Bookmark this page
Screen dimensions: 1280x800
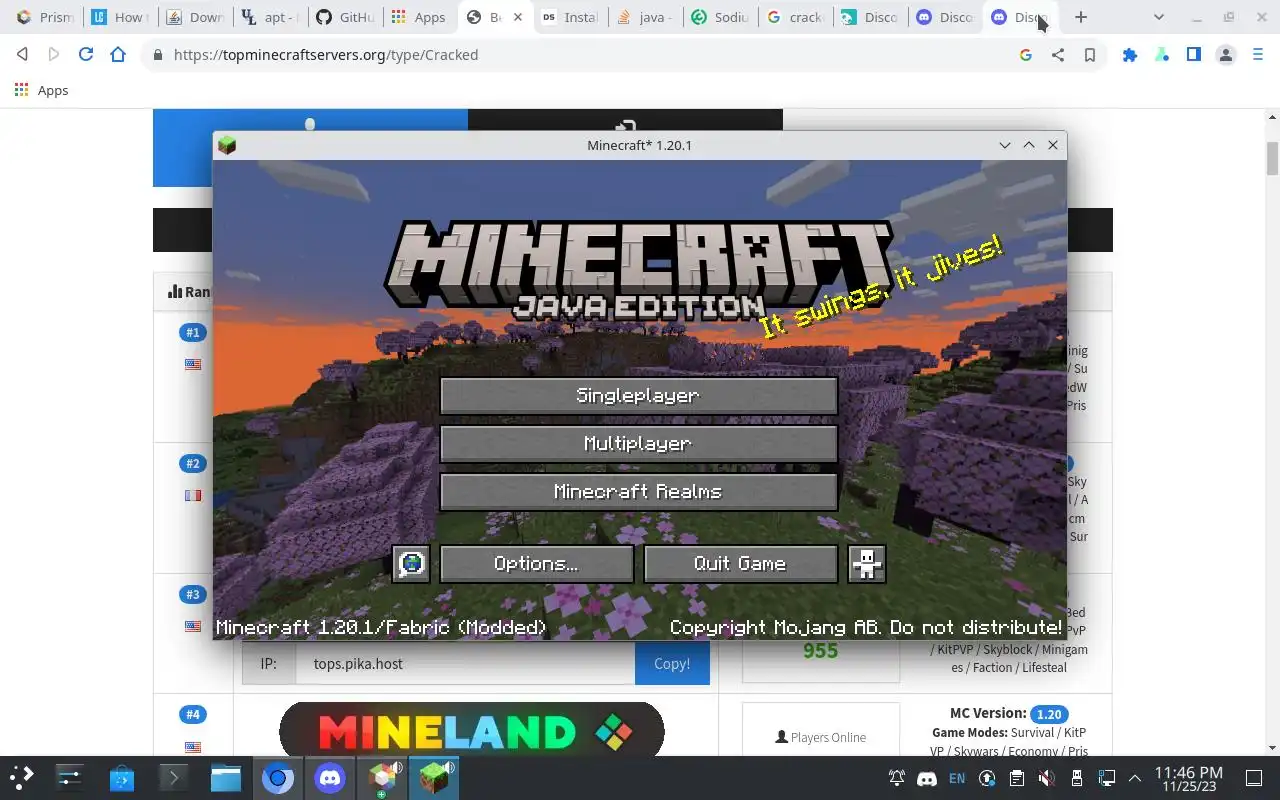(x=1090, y=55)
